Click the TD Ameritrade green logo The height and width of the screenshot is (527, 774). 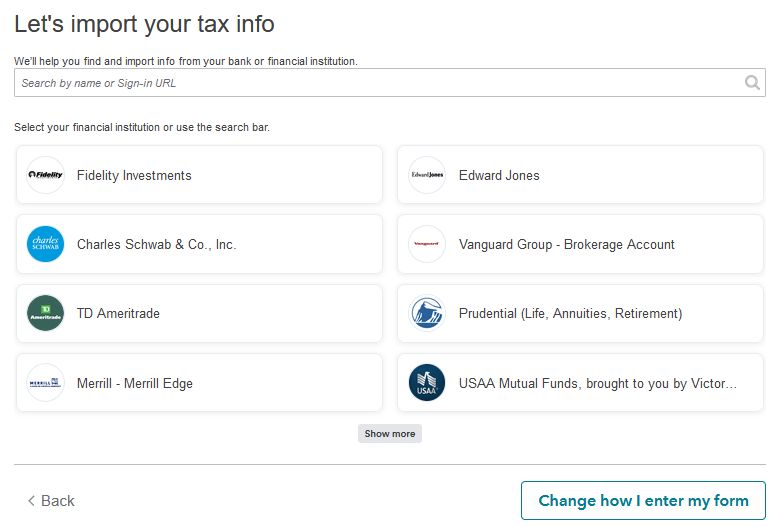45,313
